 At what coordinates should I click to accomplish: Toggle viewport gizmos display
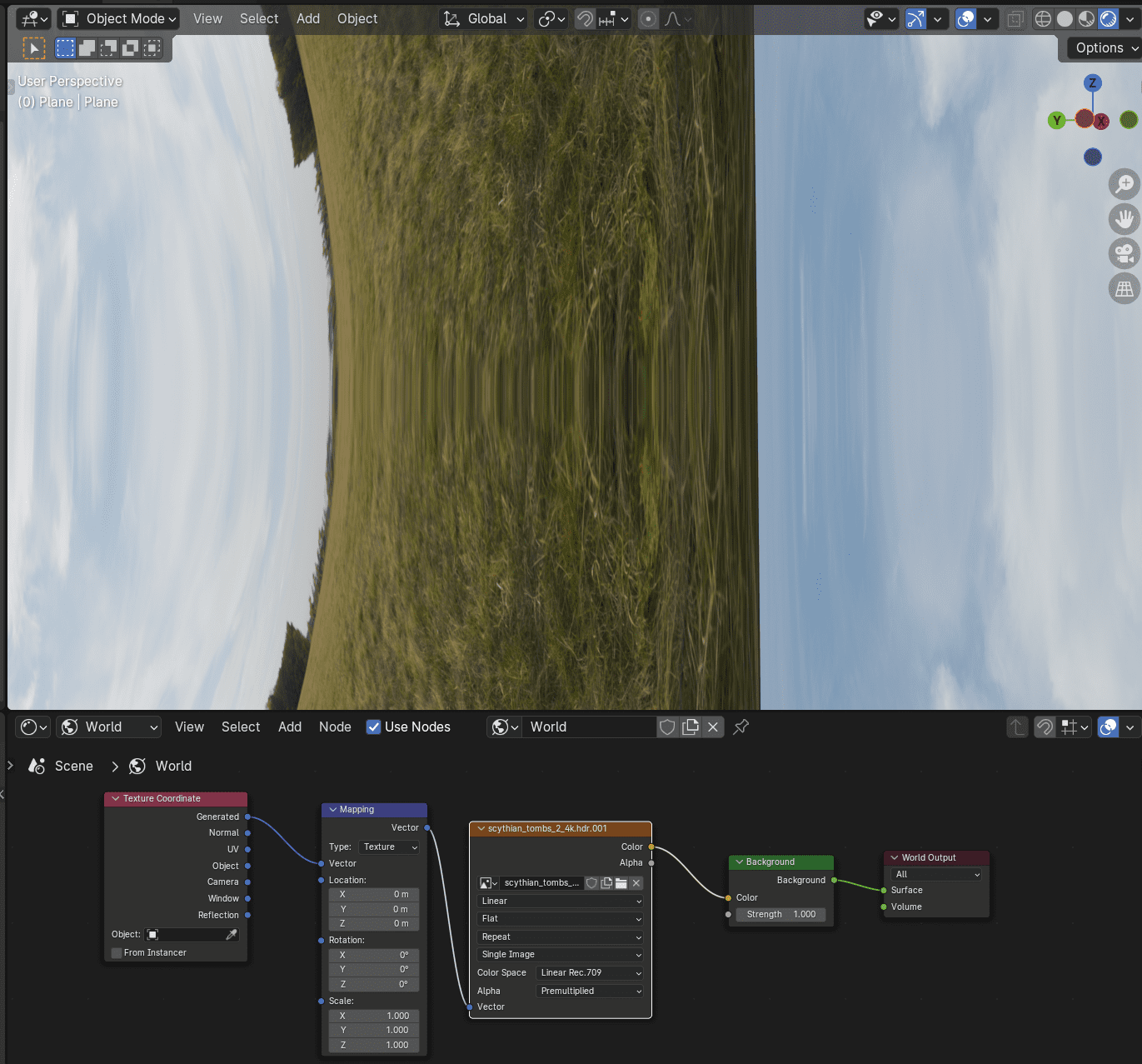[x=915, y=18]
